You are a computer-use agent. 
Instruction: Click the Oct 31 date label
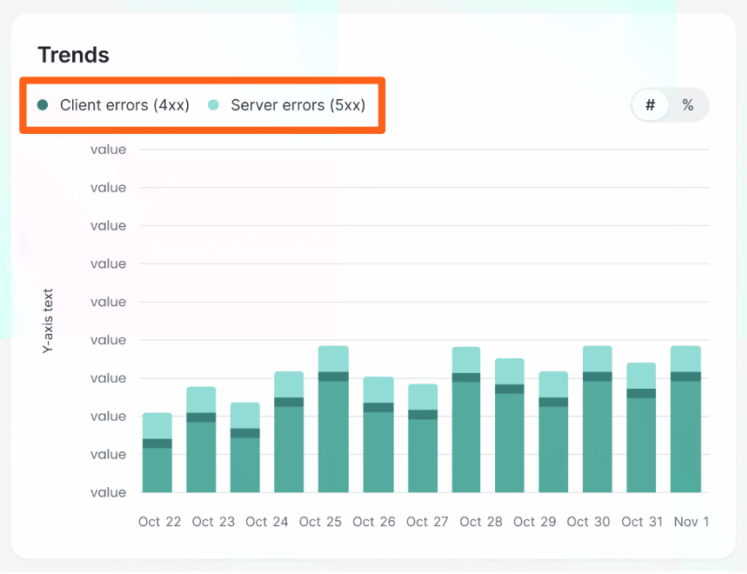[x=642, y=522]
